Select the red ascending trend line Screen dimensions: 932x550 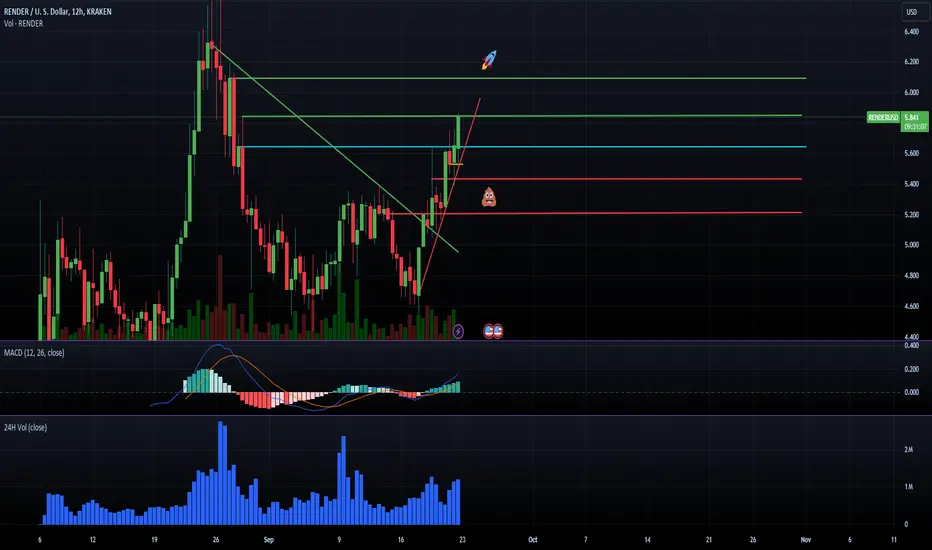point(449,196)
